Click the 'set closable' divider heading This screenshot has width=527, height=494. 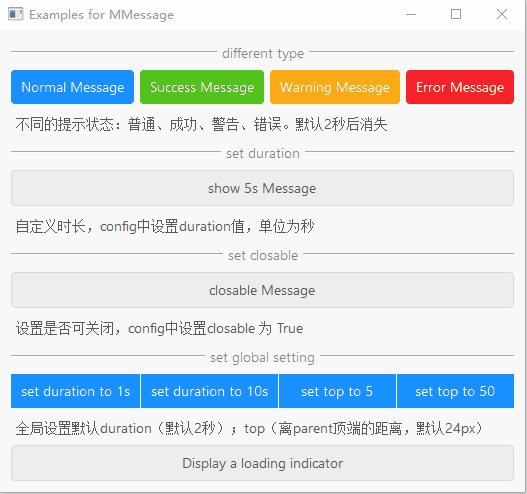pos(263,256)
